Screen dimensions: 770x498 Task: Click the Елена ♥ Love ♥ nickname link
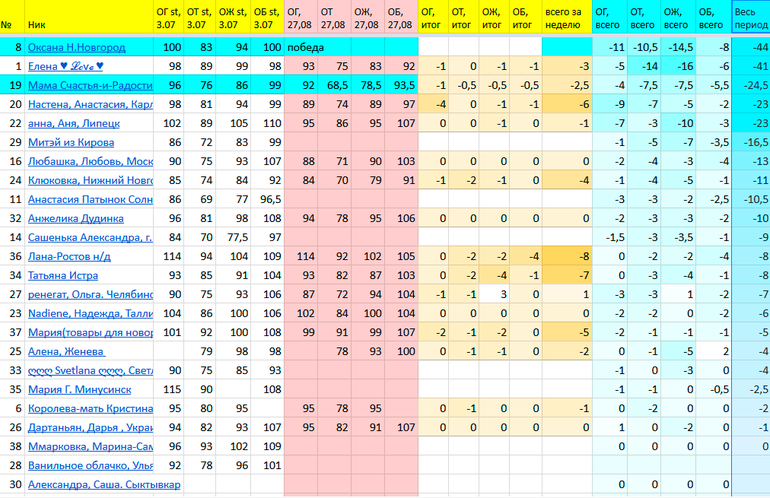tap(66, 66)
